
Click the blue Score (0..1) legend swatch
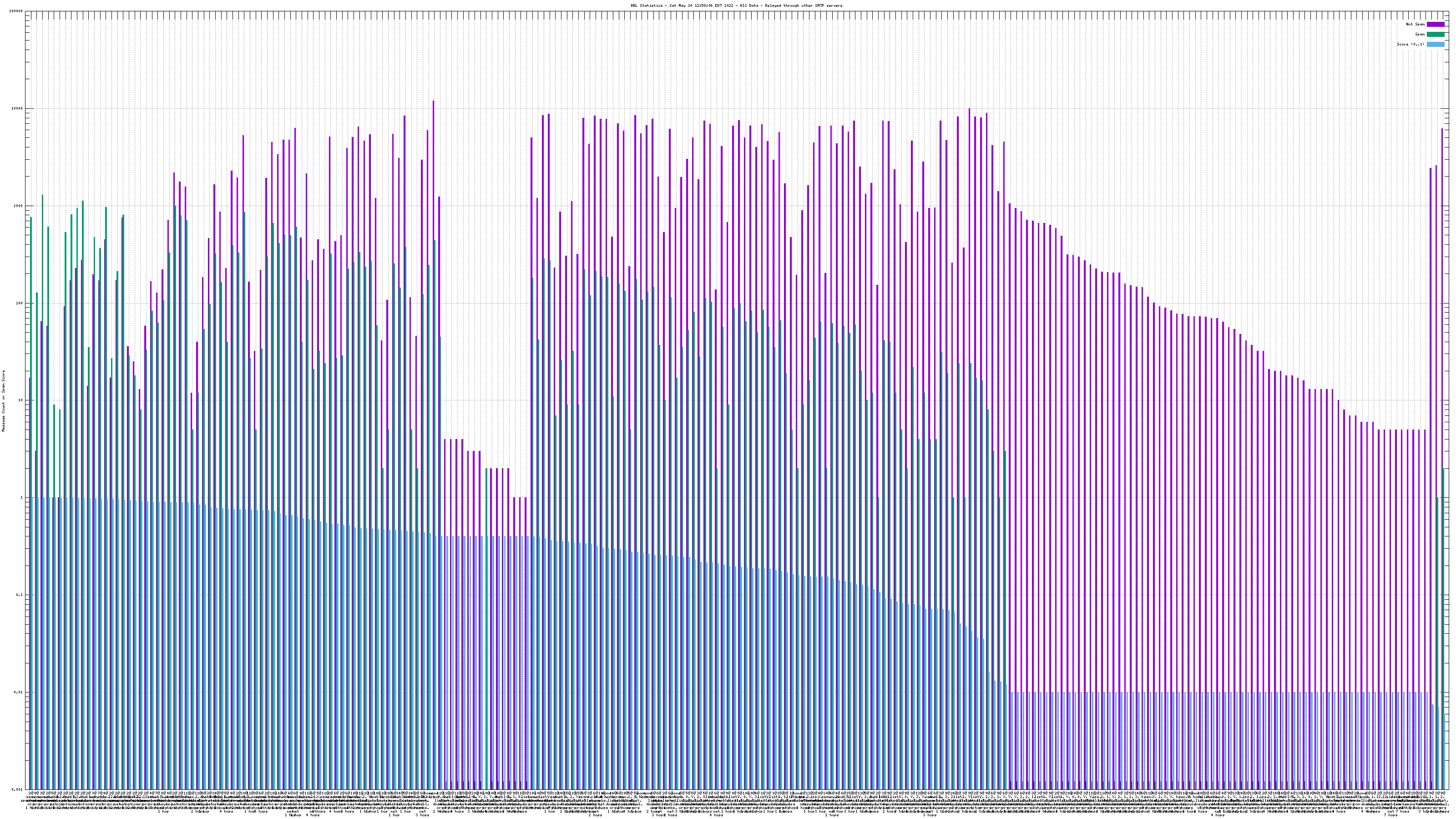(x=1435, y=44)
